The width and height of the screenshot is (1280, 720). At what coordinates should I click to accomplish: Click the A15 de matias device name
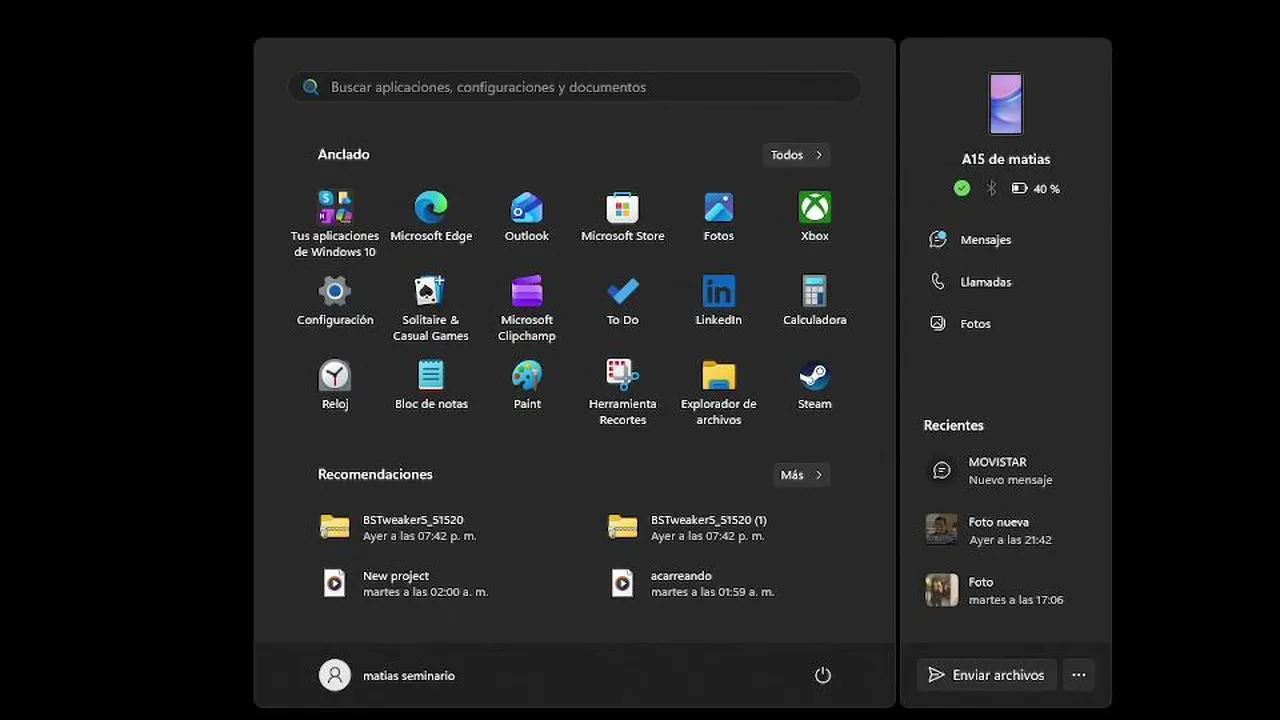pos(1006,159)
